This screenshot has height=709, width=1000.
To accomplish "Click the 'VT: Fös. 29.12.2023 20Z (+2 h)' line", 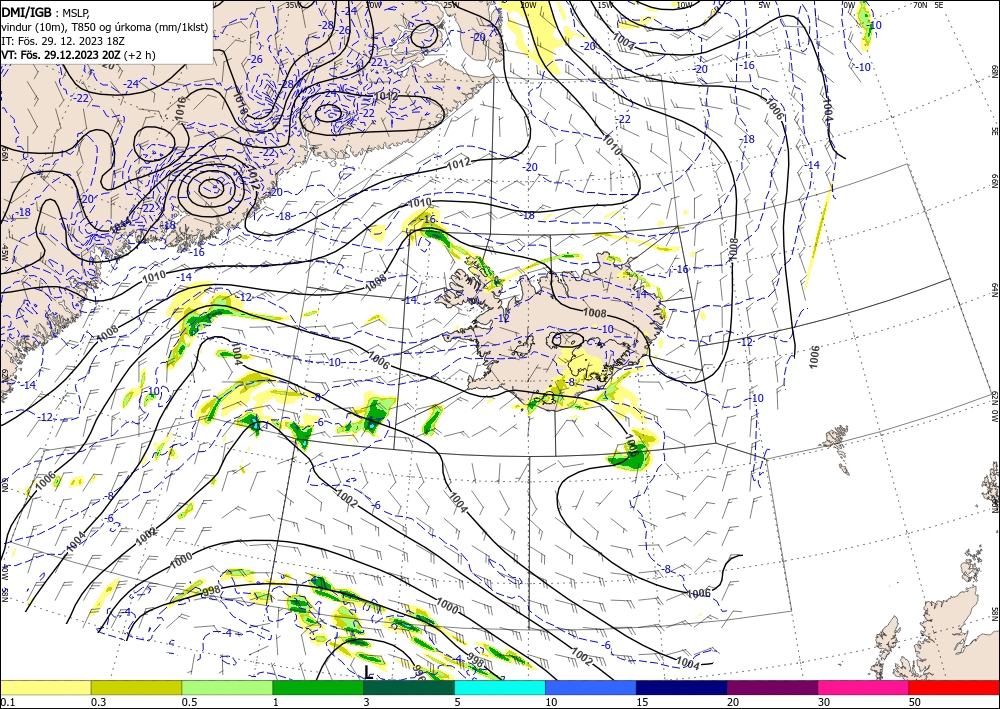I will pyautogui.click(x=78, y=55).
